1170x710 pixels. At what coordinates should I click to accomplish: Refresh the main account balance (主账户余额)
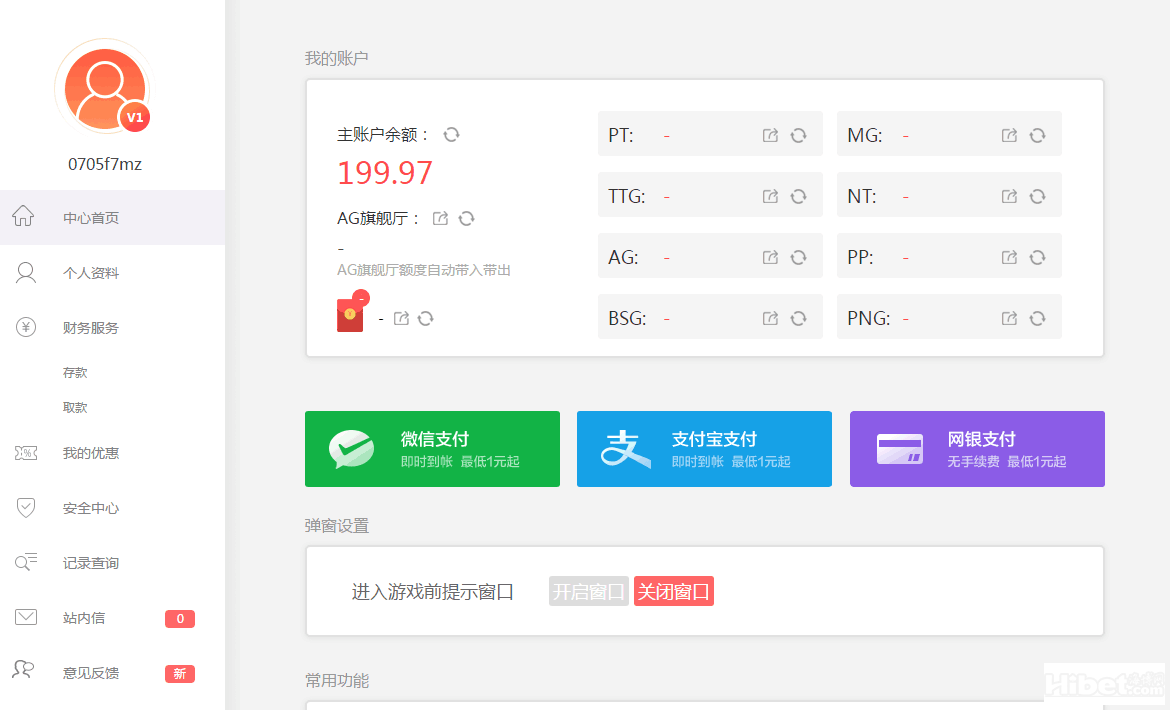(451, 135)
